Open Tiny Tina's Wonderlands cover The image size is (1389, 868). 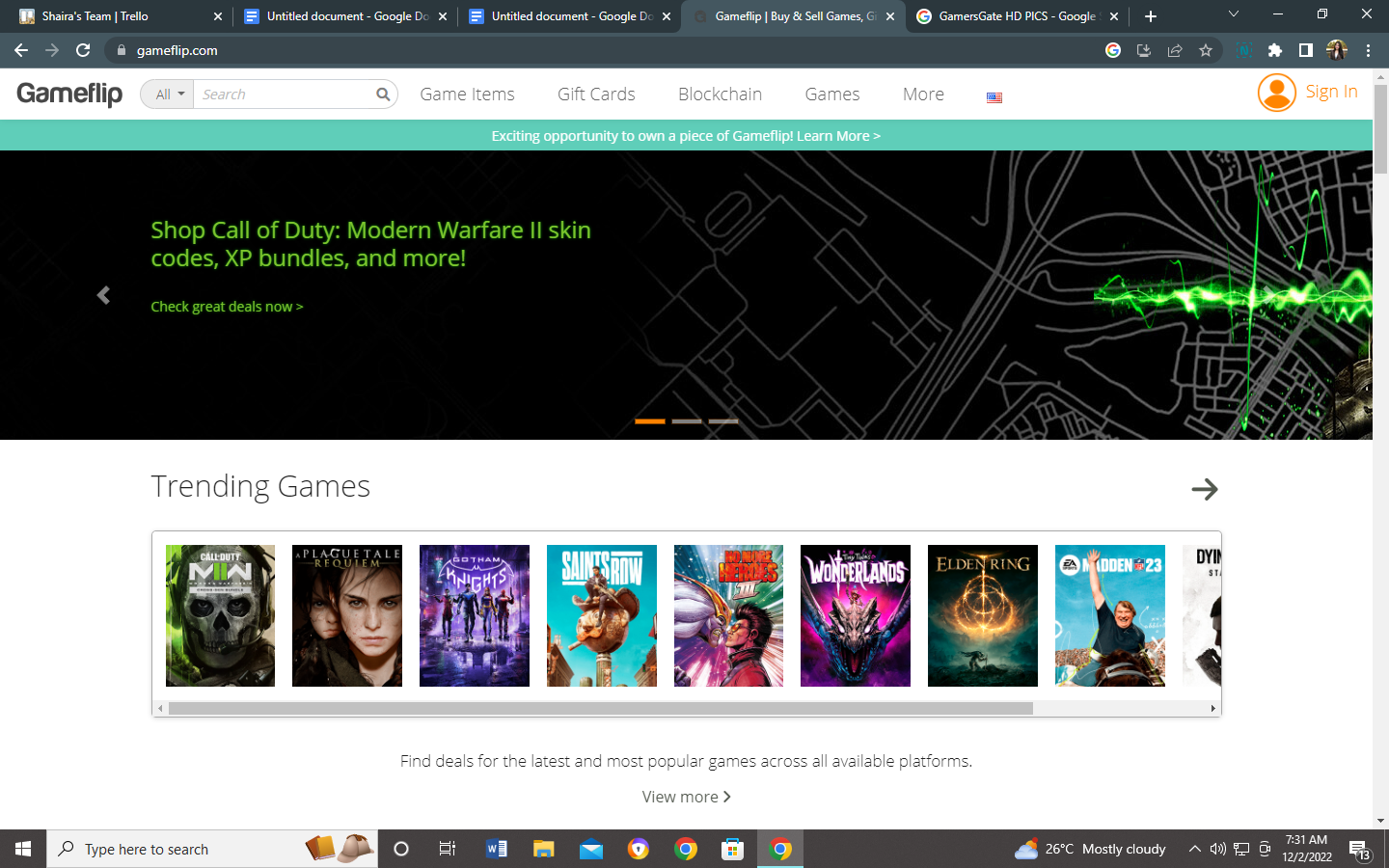856,615
